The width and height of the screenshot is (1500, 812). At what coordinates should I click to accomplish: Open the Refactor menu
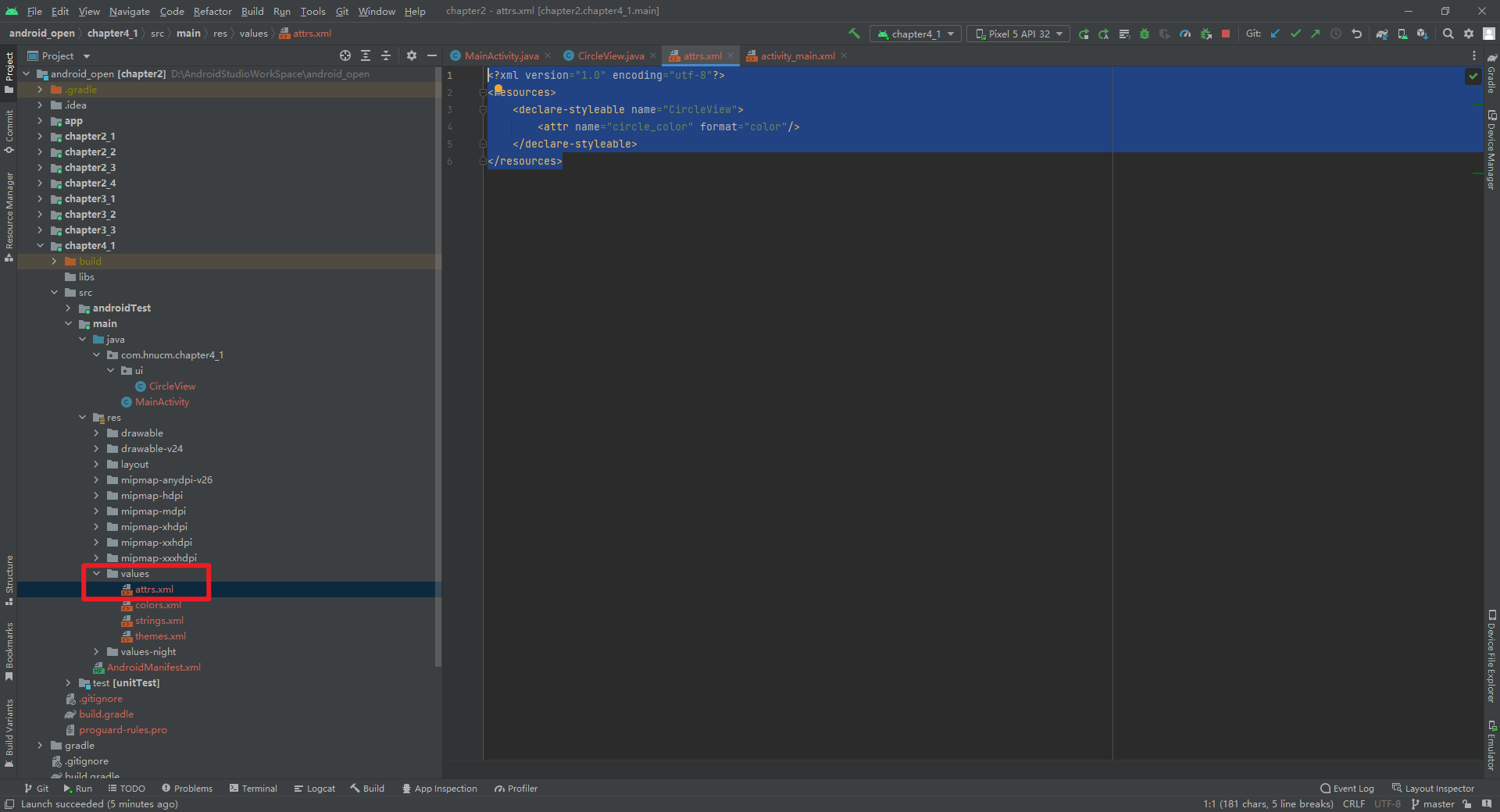tap(212, 11)
